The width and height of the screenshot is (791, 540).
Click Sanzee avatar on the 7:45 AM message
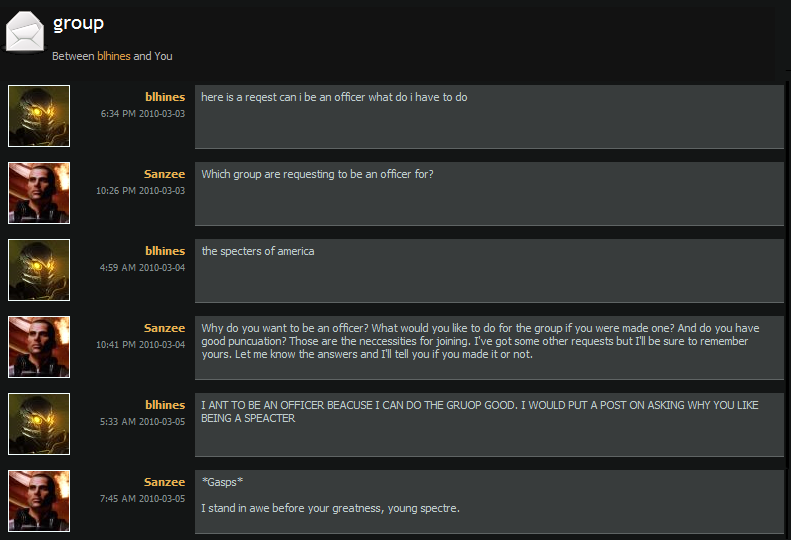point(39,501)
